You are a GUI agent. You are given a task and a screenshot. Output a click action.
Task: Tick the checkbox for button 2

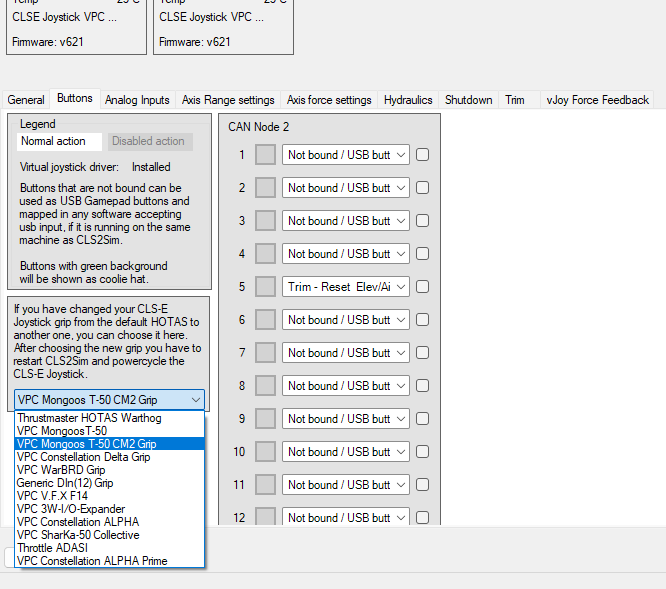click(422, 188)
